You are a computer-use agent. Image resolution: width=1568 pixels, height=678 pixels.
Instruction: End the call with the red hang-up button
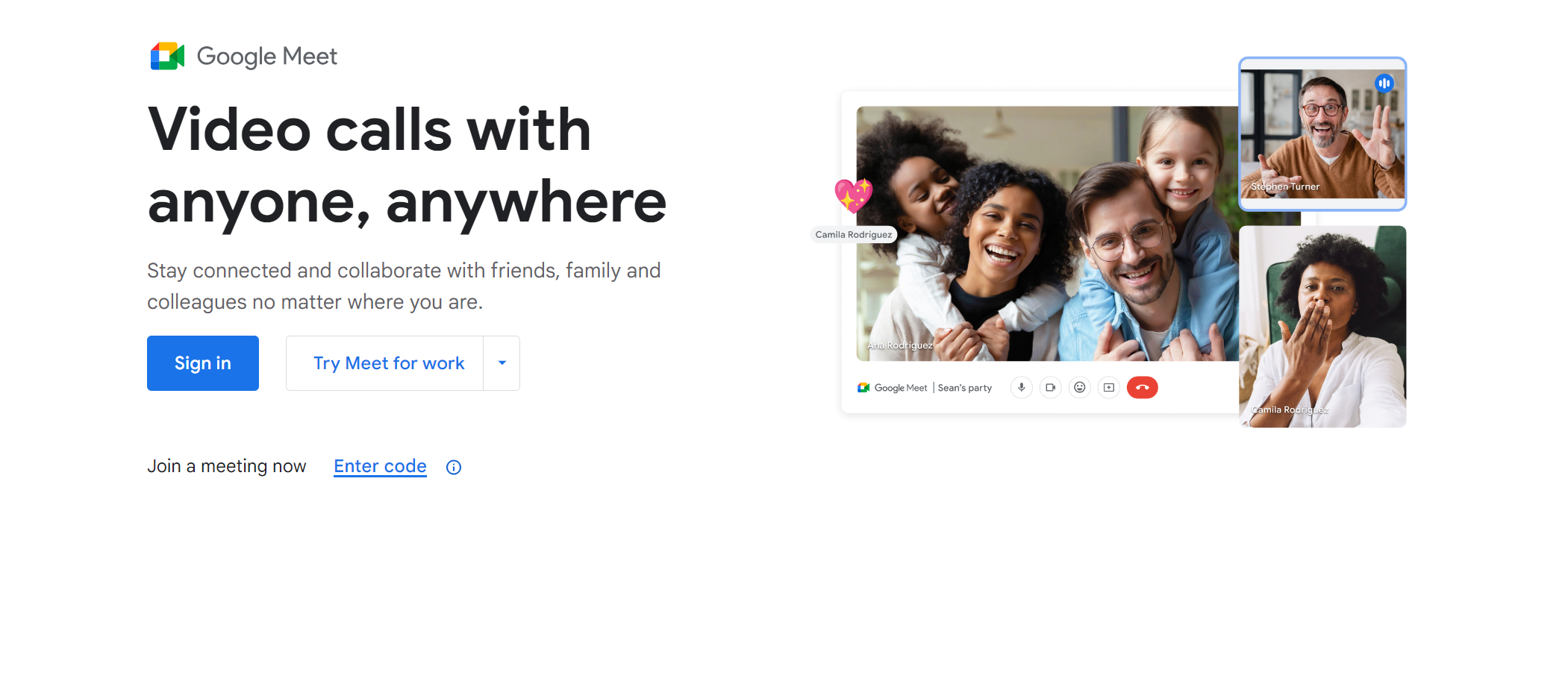tap(1142, 387)
